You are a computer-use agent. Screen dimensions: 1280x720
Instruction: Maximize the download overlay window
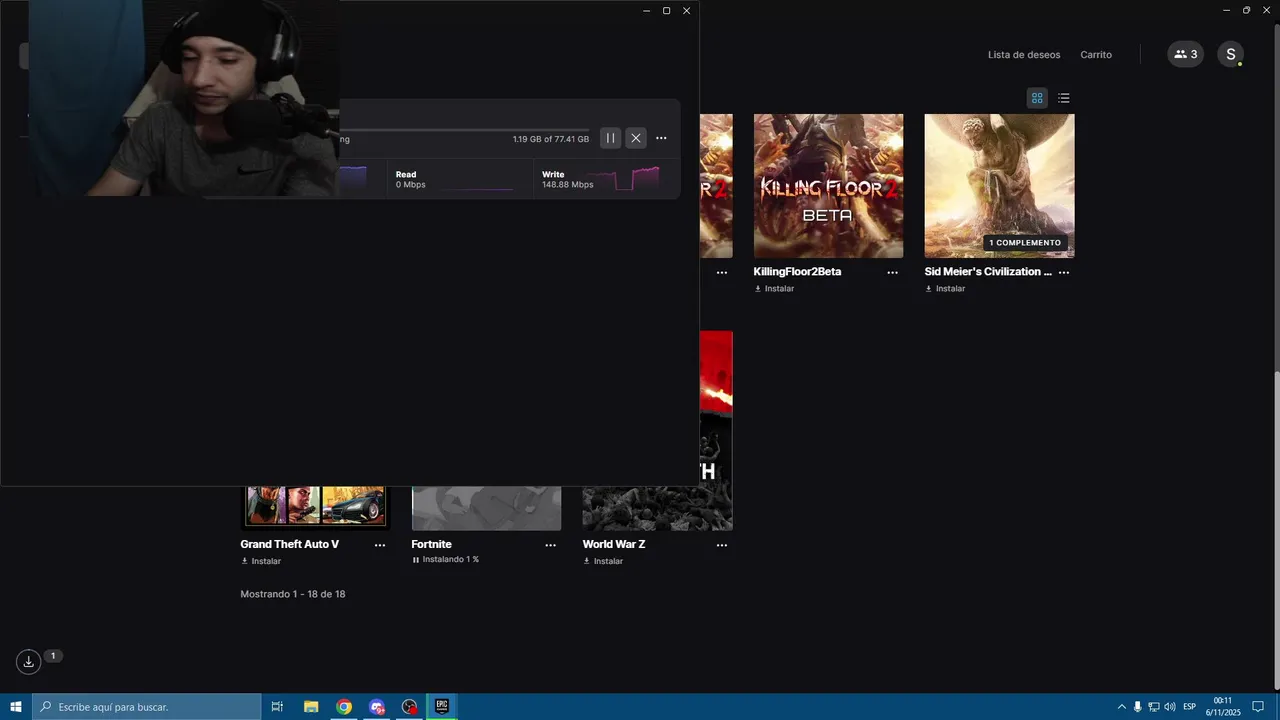pos(666,11)
